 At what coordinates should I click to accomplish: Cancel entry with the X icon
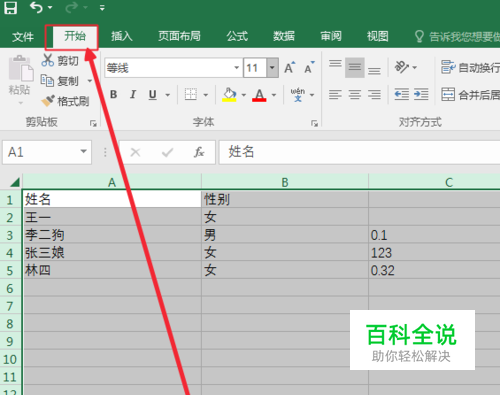[x=135, y=152]
